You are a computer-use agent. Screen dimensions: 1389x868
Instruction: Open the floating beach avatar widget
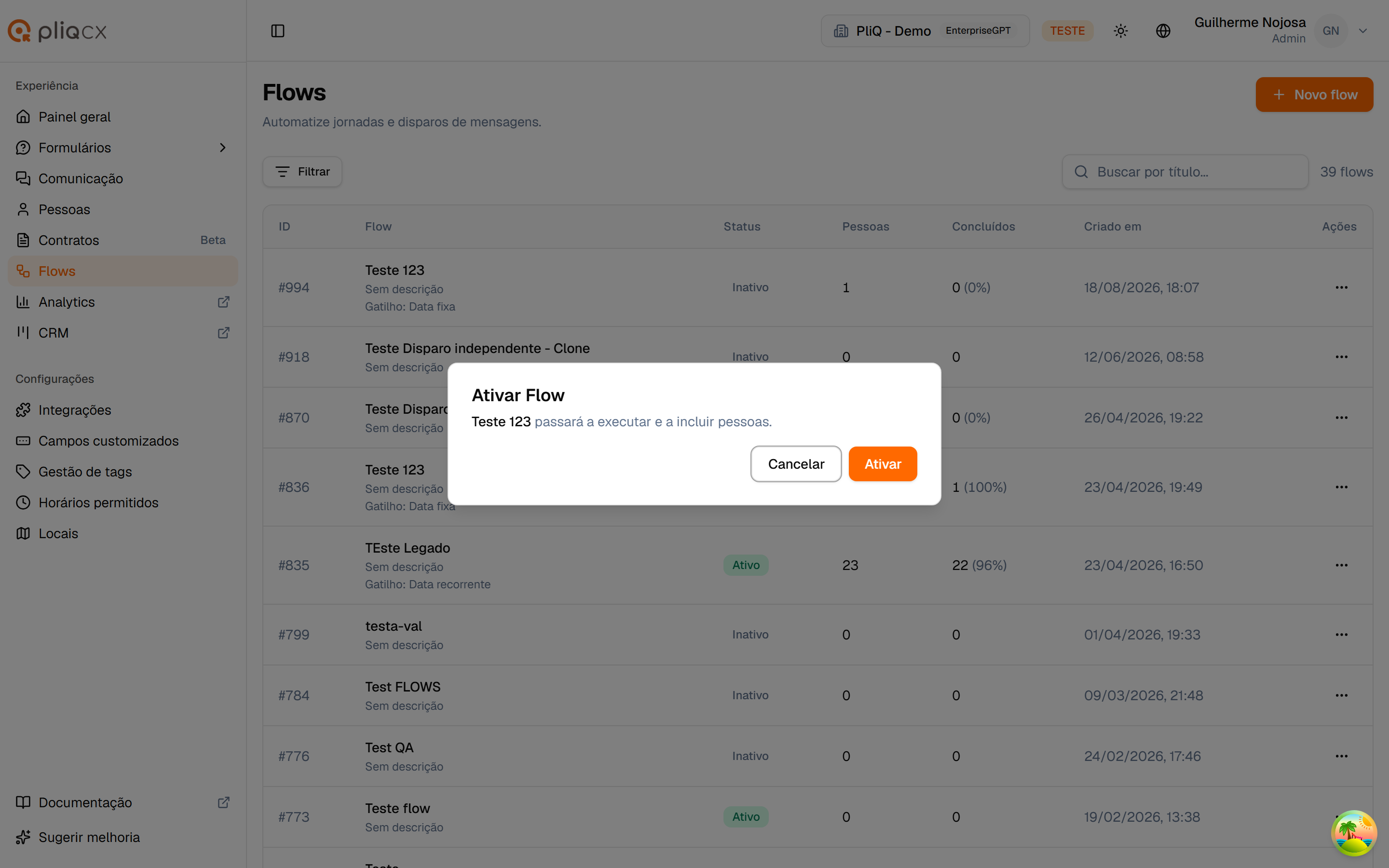[x=1353, y=833]
